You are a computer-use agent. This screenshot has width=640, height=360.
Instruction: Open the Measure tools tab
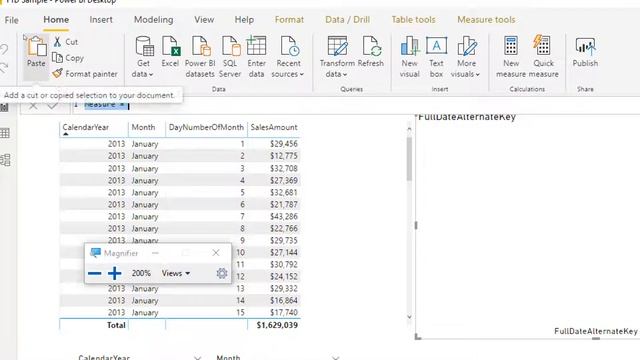pyautogui.click(x=486, y=20)
